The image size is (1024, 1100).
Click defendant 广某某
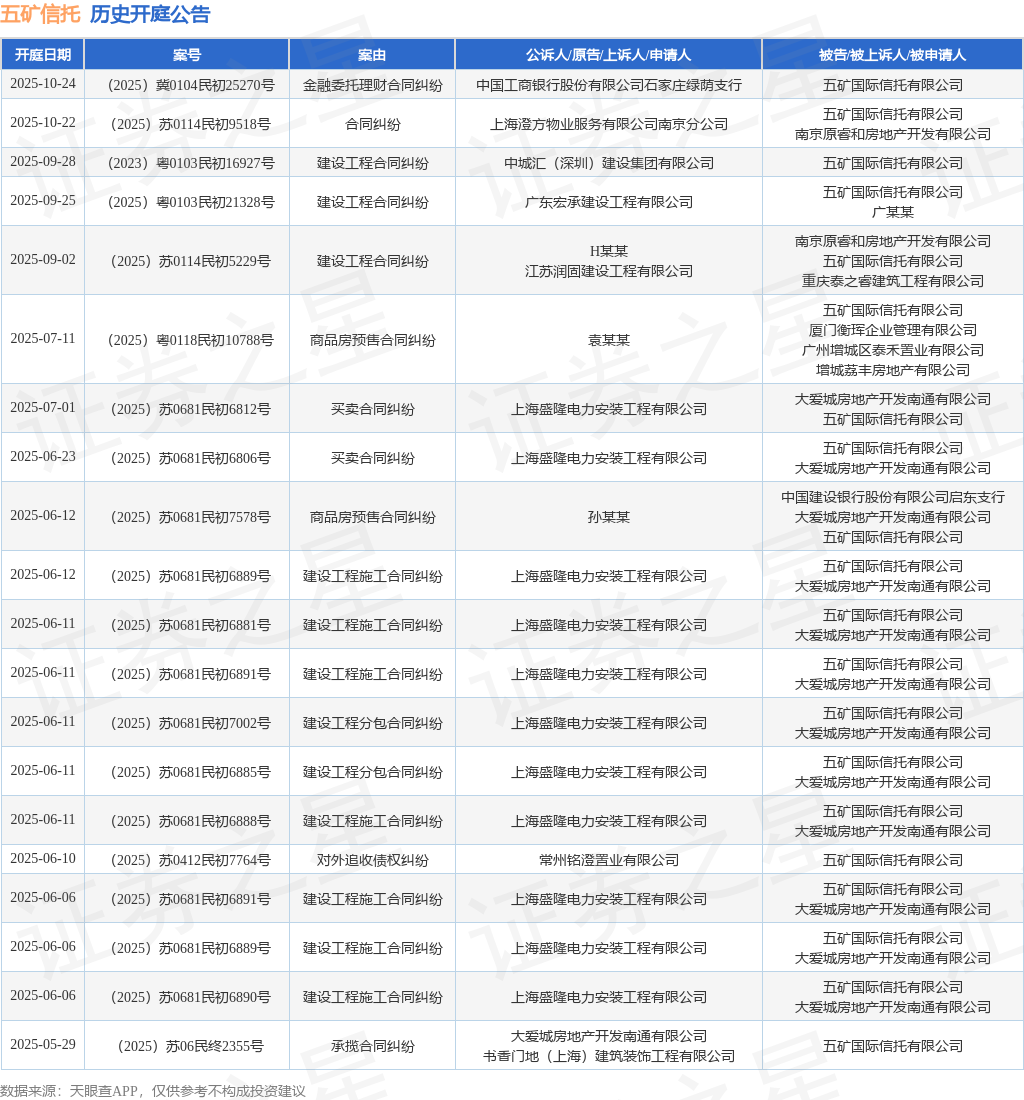892,212
